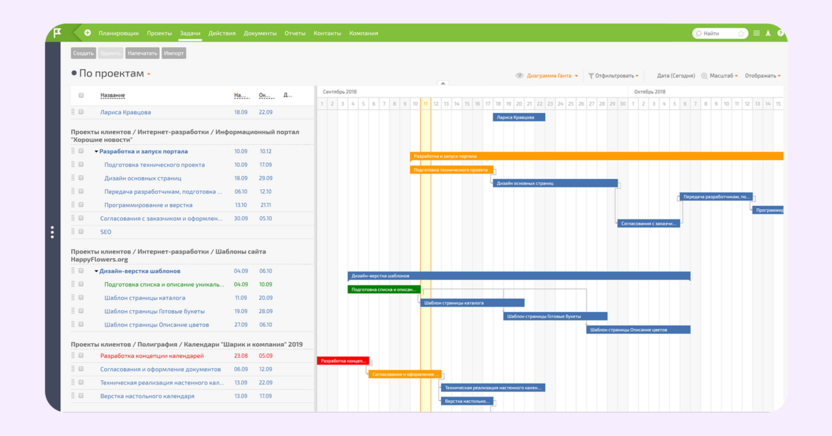Click the red Разработка концепции Gantt bar

coord(343,361)
